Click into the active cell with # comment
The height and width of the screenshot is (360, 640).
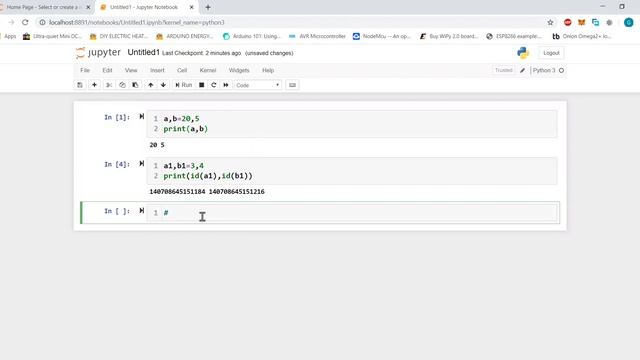(352, 213)
